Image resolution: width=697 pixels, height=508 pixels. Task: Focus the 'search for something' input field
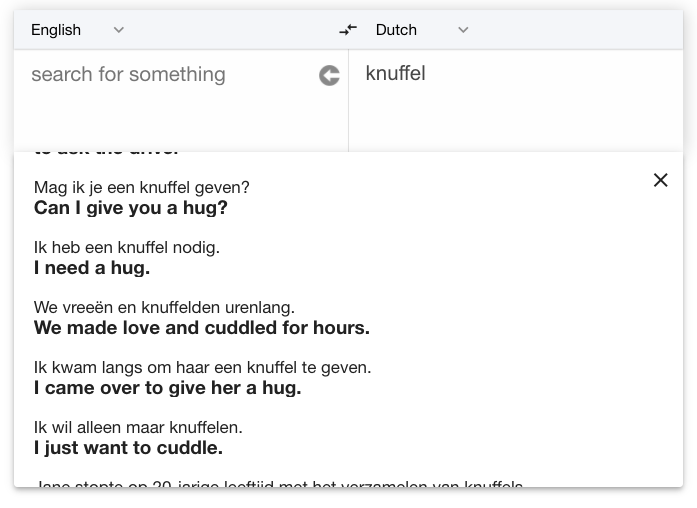169,75
